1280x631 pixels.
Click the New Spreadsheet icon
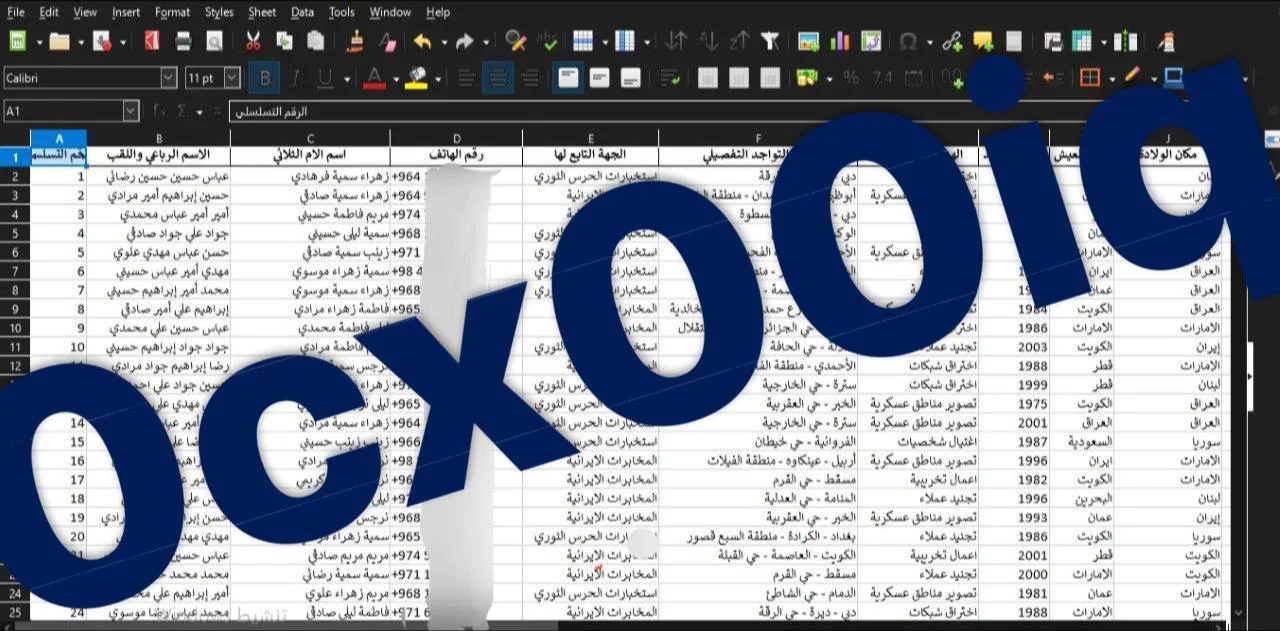click(18, 42)
